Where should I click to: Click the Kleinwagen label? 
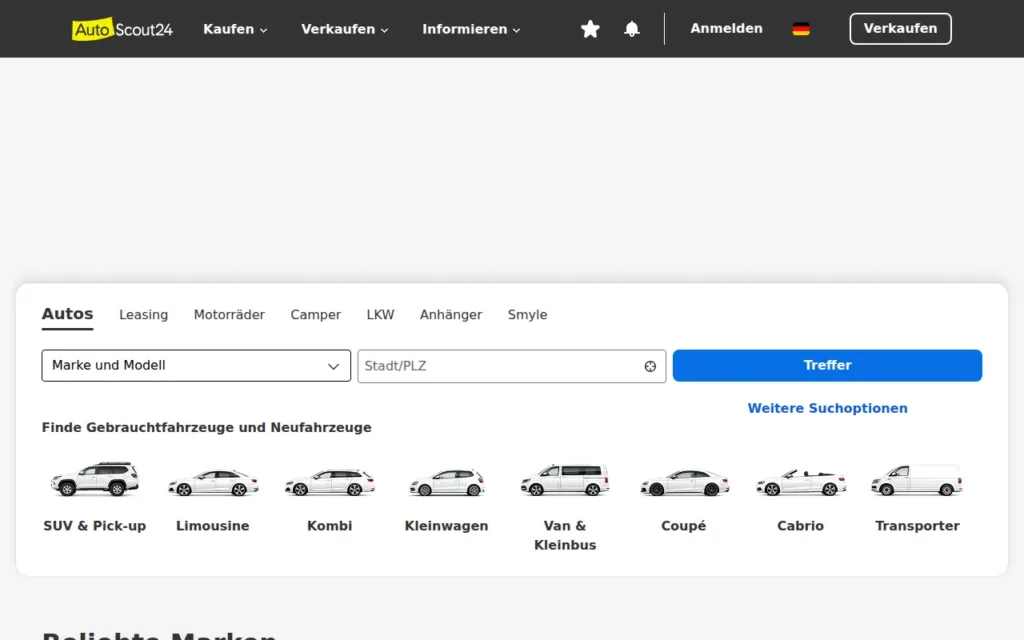[447, 526]
